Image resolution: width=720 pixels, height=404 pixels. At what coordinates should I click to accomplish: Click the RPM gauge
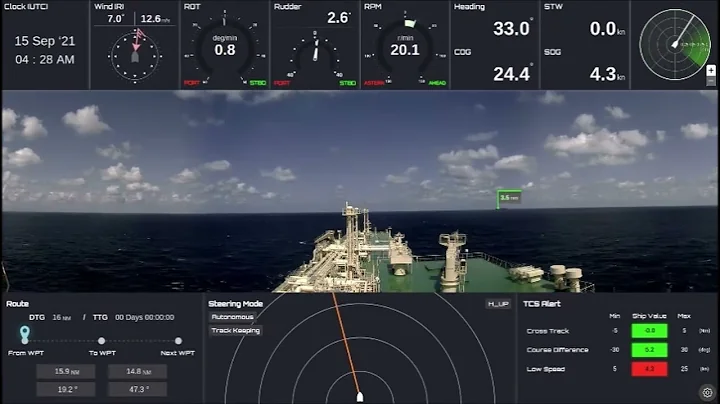[x=405, y=48]
